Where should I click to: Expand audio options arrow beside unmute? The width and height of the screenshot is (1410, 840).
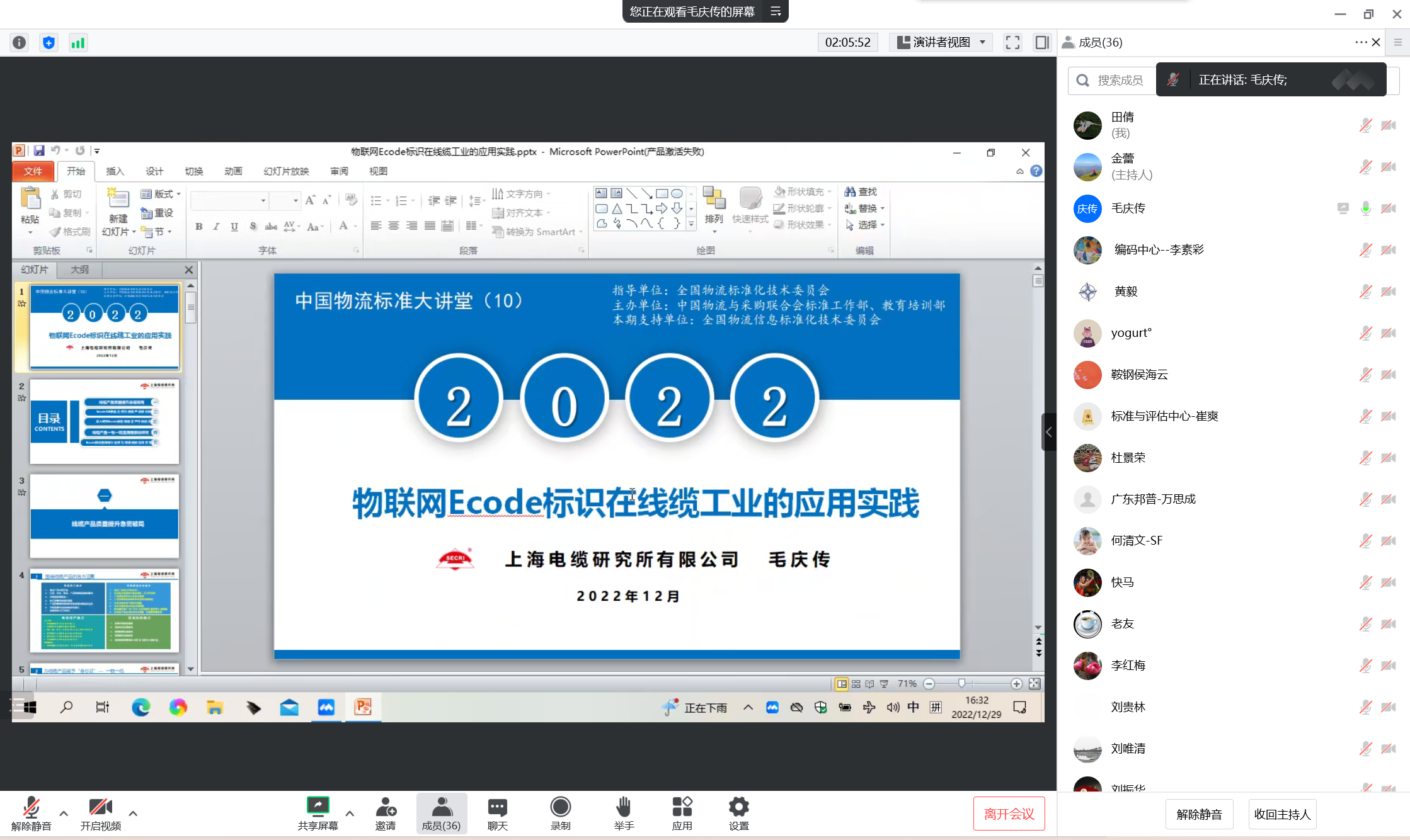(64, 813)
